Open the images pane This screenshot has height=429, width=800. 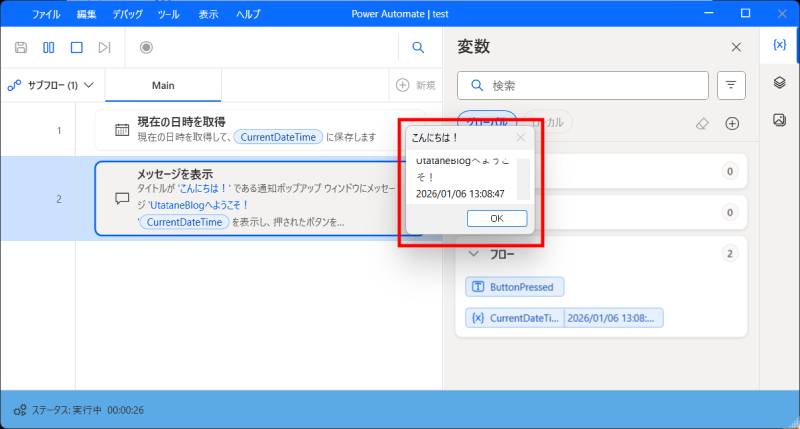779,120
